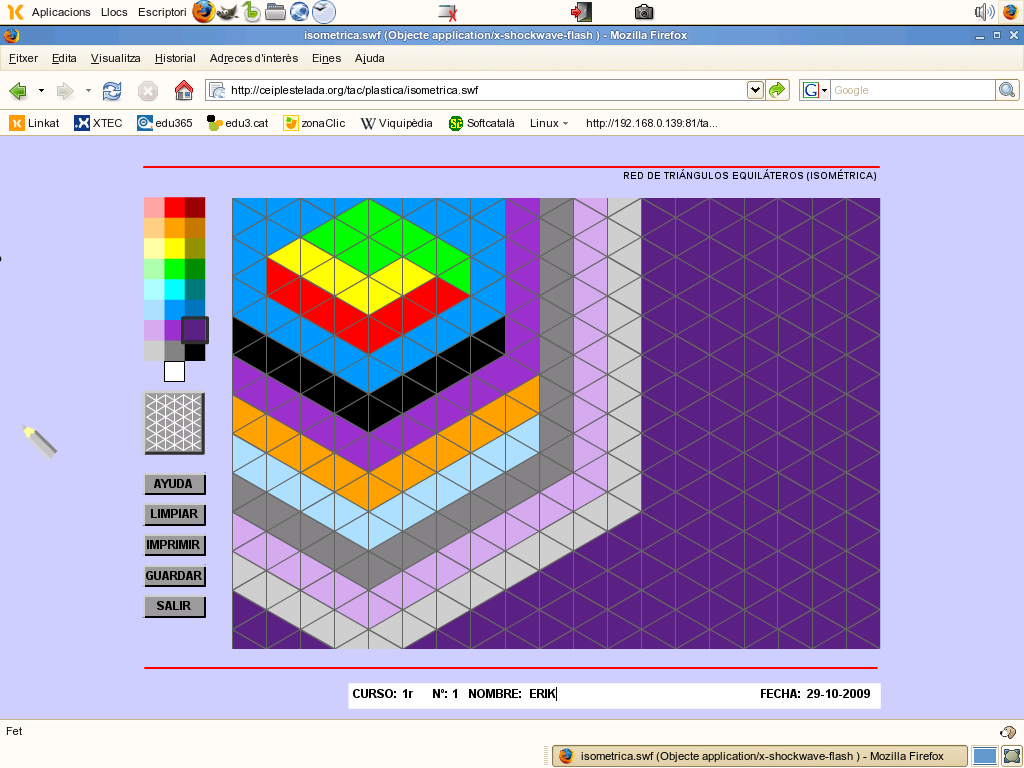The width and height of the screenshot is (1024, 768).
Task: Click the Home icon in navigation toolbar
Action: pyautogui.click(x=184, y=90)
